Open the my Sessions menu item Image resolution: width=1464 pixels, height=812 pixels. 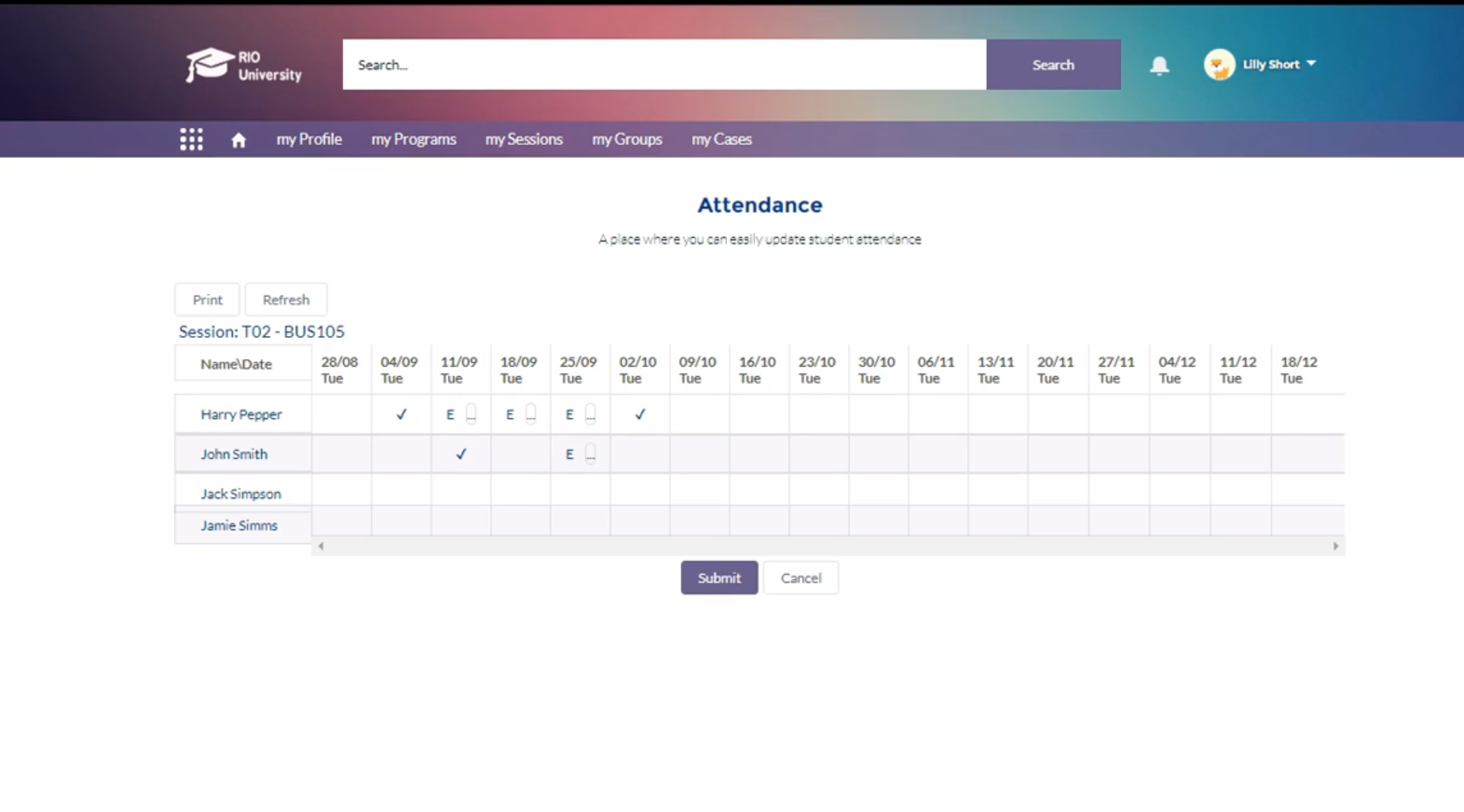tap(523, 139)
